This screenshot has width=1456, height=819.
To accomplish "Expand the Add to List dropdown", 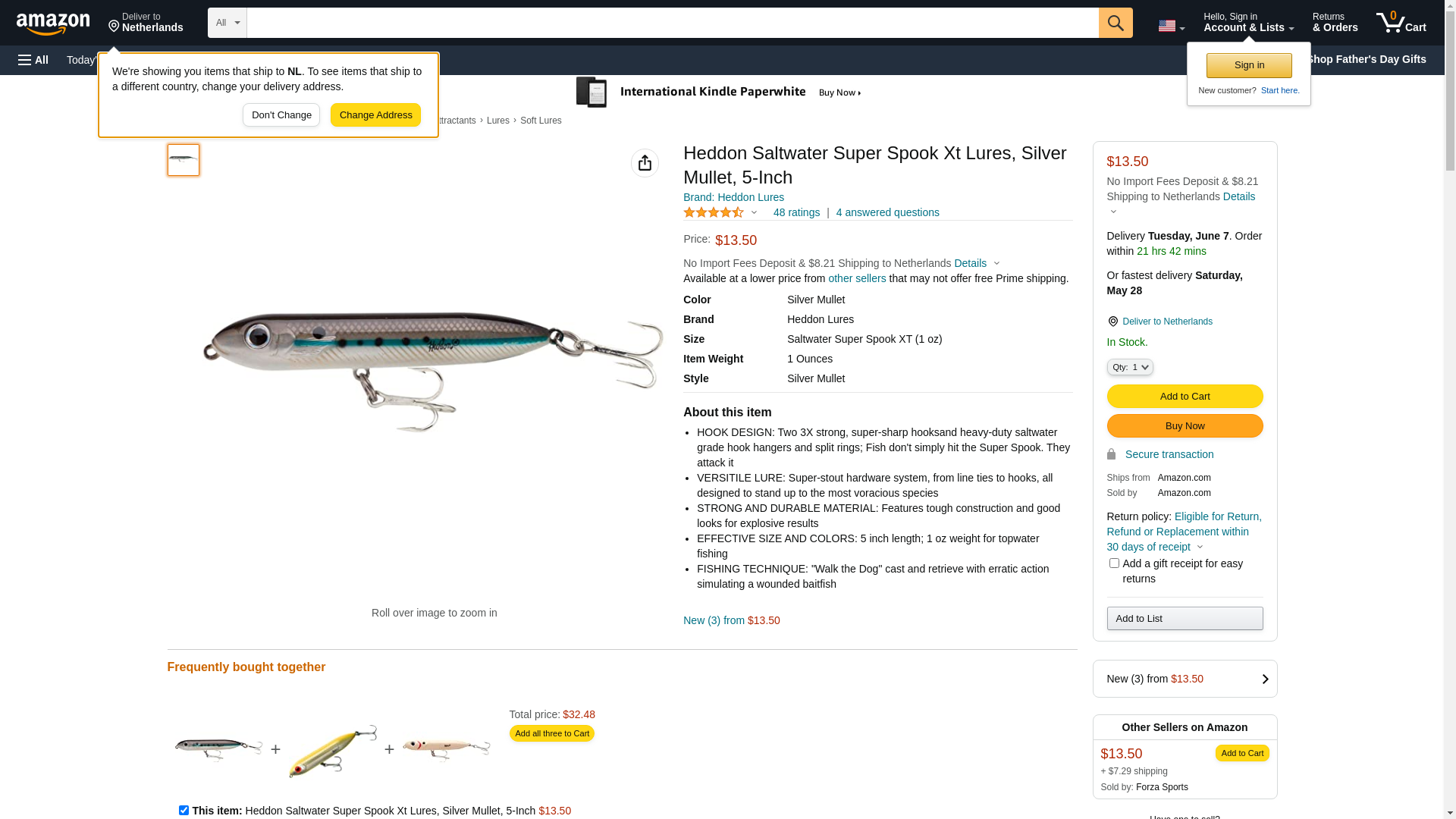I will pyautogui.click(x=1185, y=619).
